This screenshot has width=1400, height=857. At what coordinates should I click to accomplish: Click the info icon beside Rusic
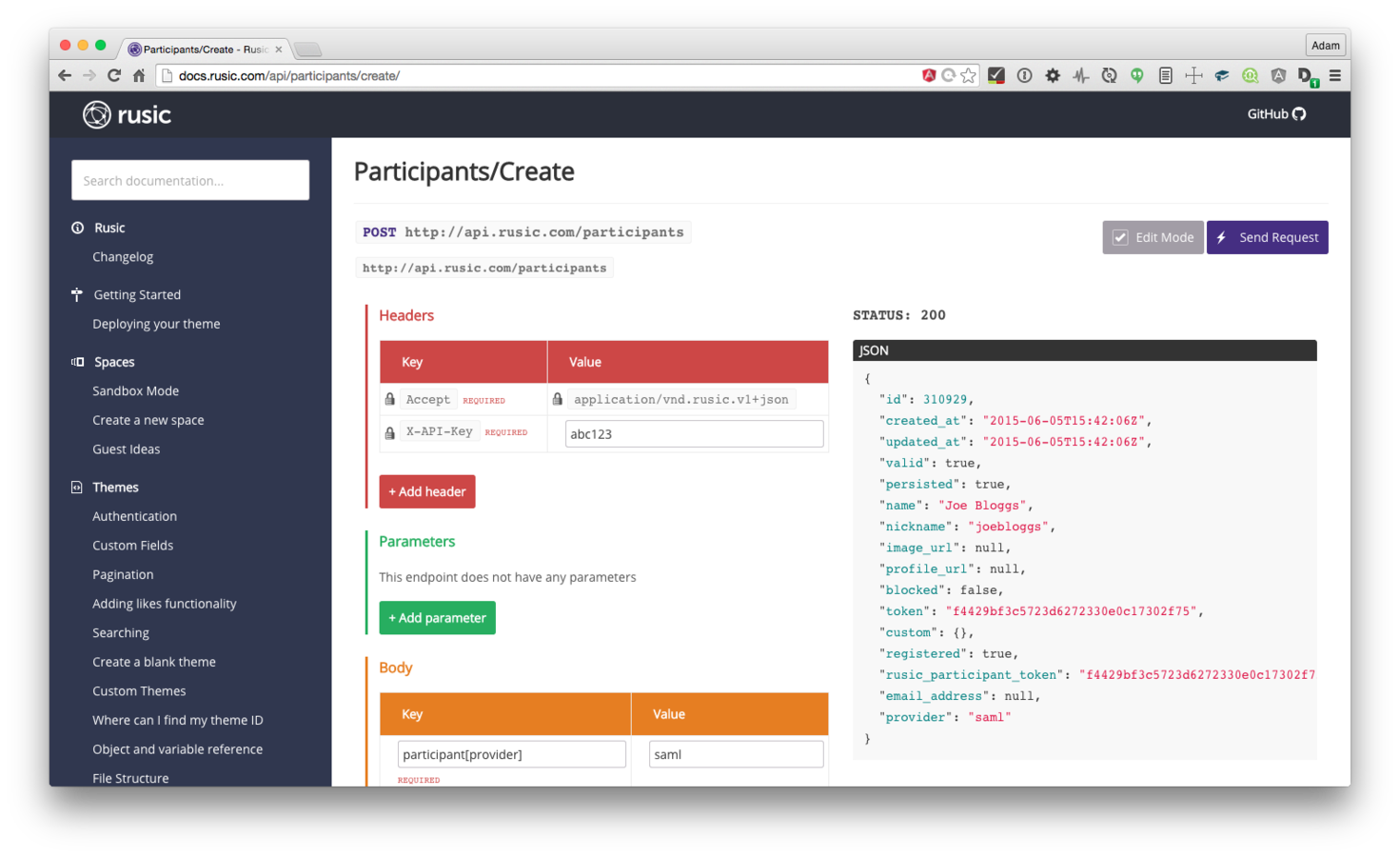click(77, 228)
